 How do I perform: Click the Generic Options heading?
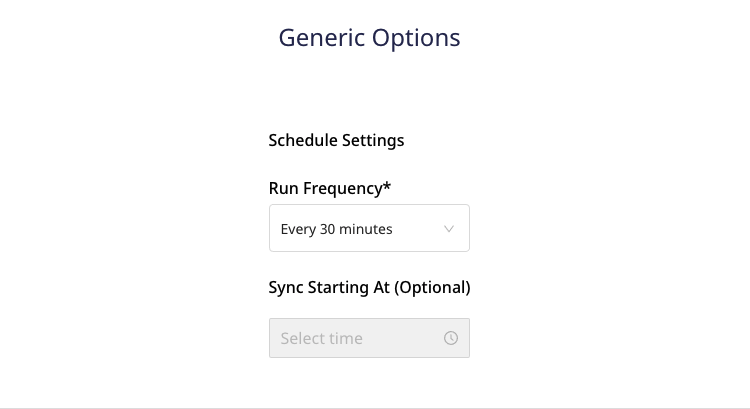pyautogui.click(x=369, y=38)
